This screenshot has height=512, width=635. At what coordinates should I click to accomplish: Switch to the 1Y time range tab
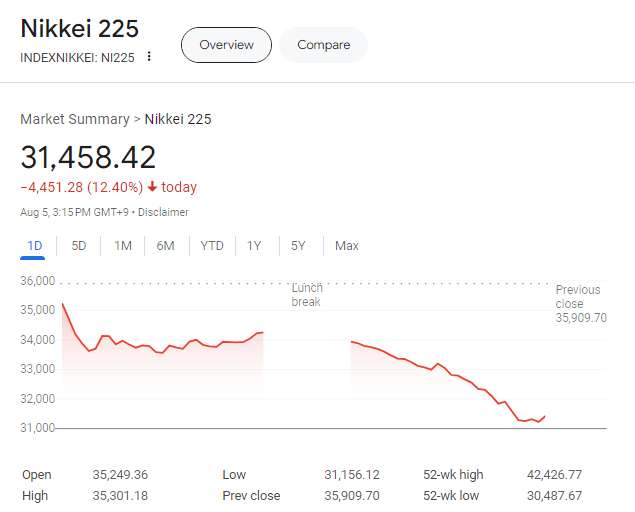(254, 246)
